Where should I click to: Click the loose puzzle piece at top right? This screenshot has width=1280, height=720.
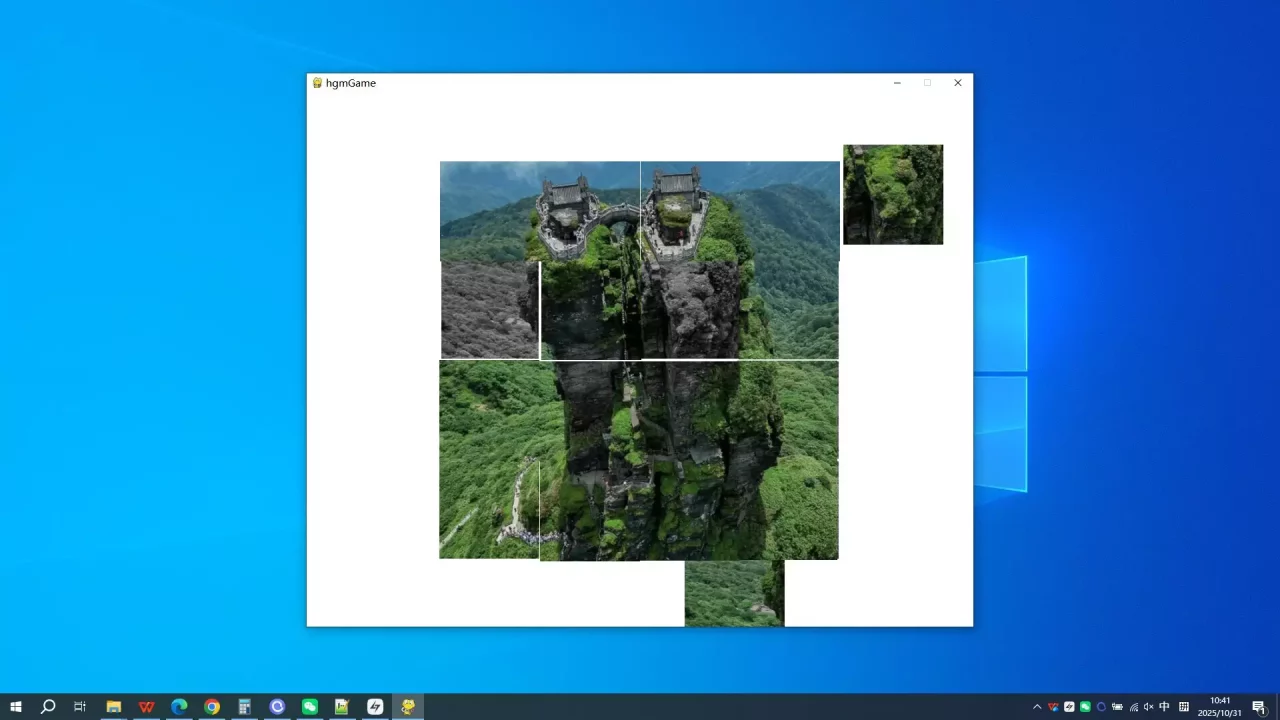[x=892, y=194]
